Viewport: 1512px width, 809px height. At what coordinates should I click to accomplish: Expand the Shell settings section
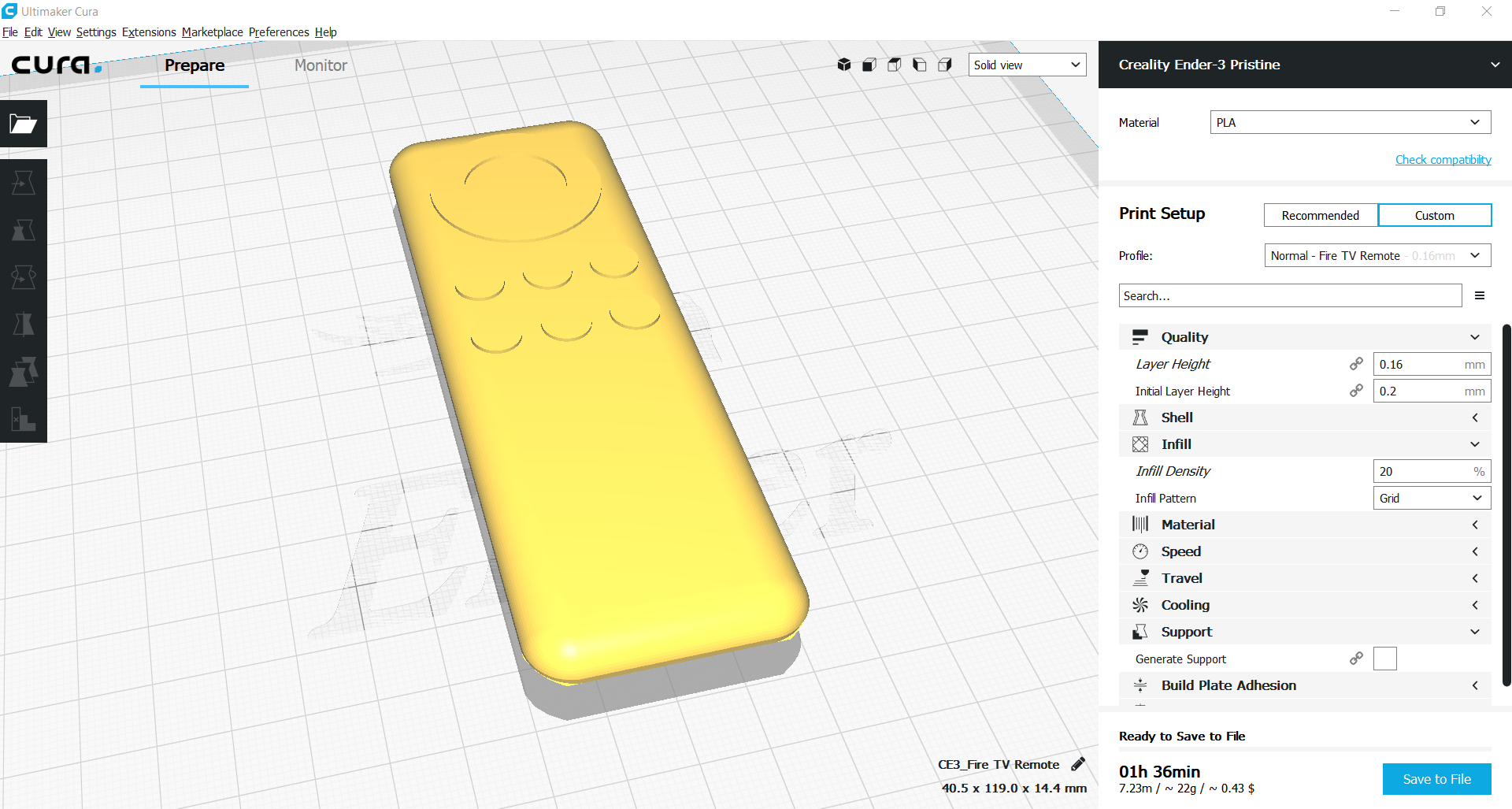tap(1305, 417)
